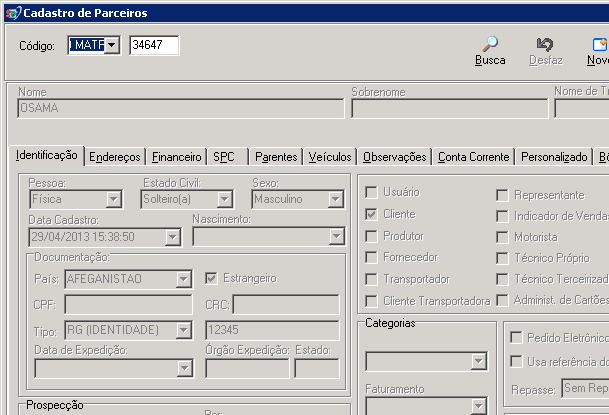Screen dimensions: 609x415
Task: Check the Motorista checkbox
Action: click(502, 237)
